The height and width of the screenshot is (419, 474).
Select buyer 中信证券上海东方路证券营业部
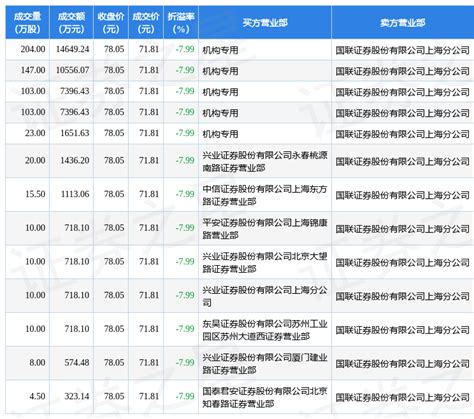[x=265, y=195]
